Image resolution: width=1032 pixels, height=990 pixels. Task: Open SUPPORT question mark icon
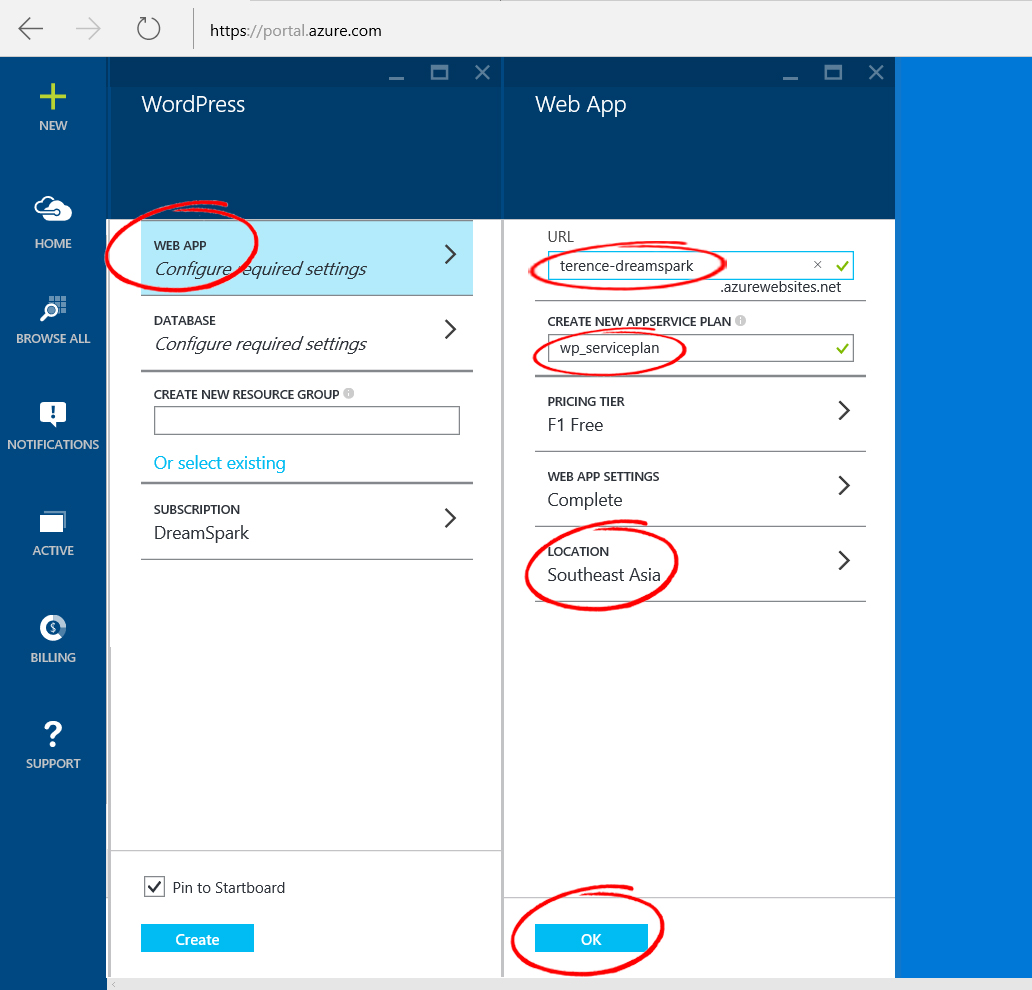[53, 734]
